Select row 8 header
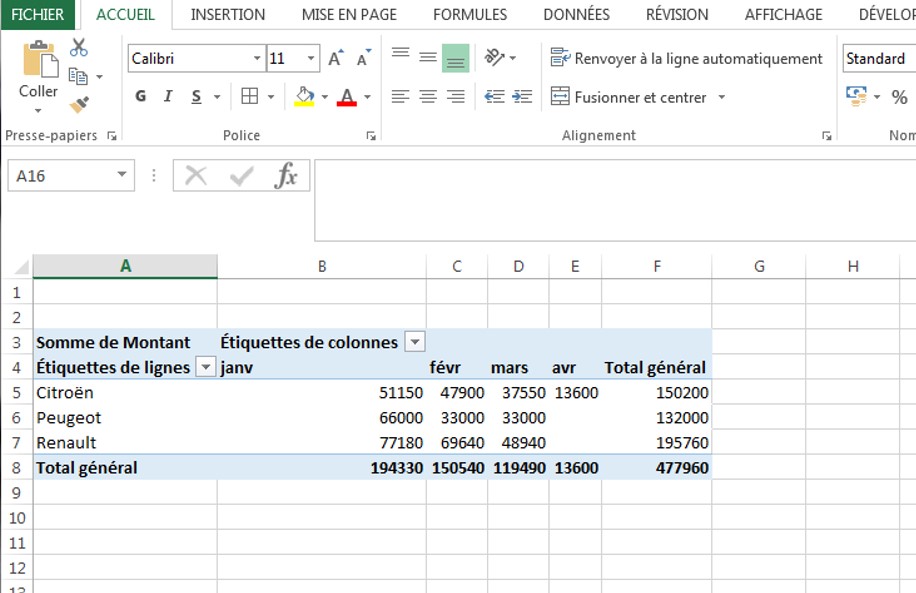The width and height of the screenshot is (916, 593). pos(16,467)
